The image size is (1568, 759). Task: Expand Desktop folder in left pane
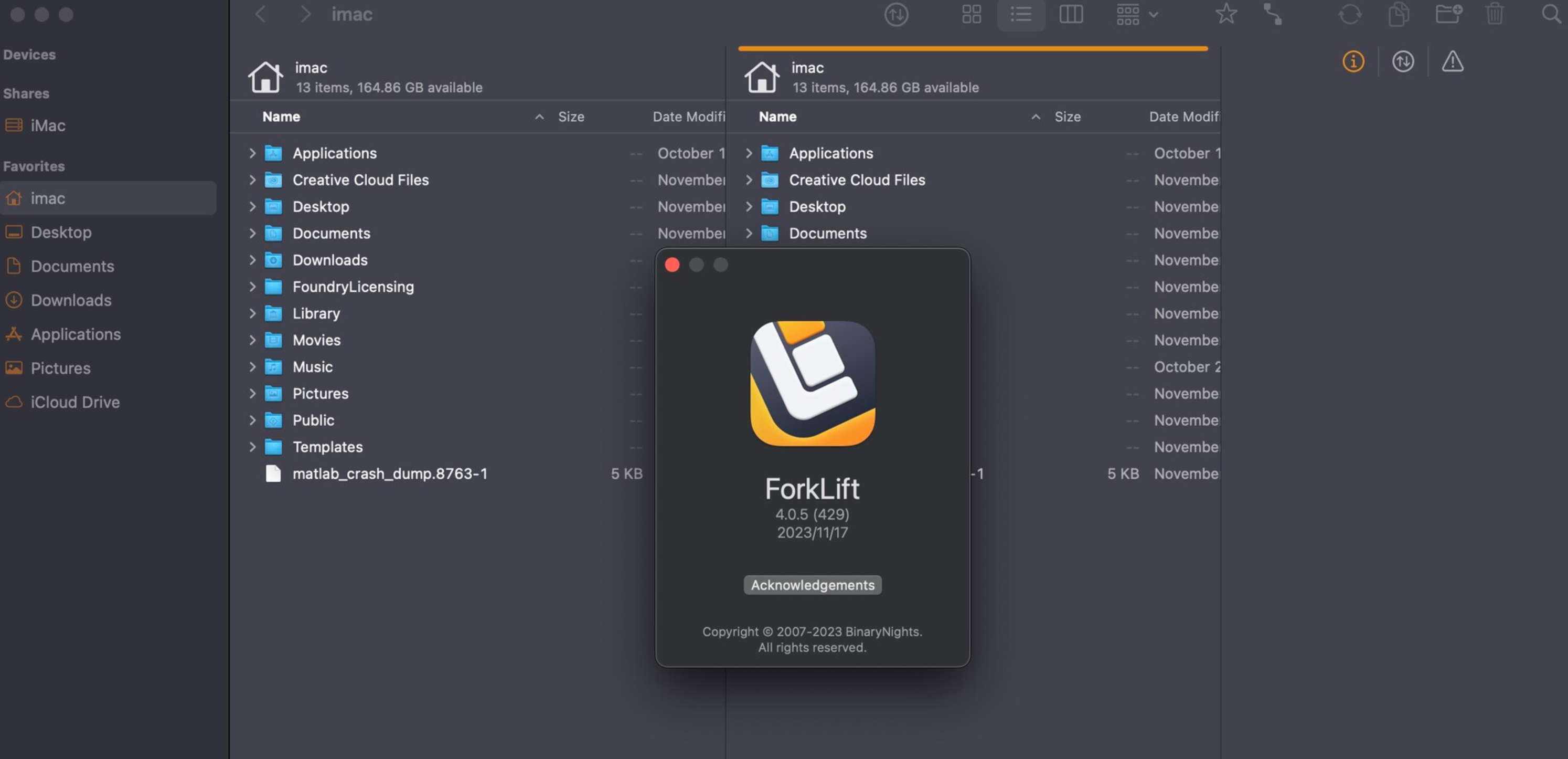click(x=252, y=207)
